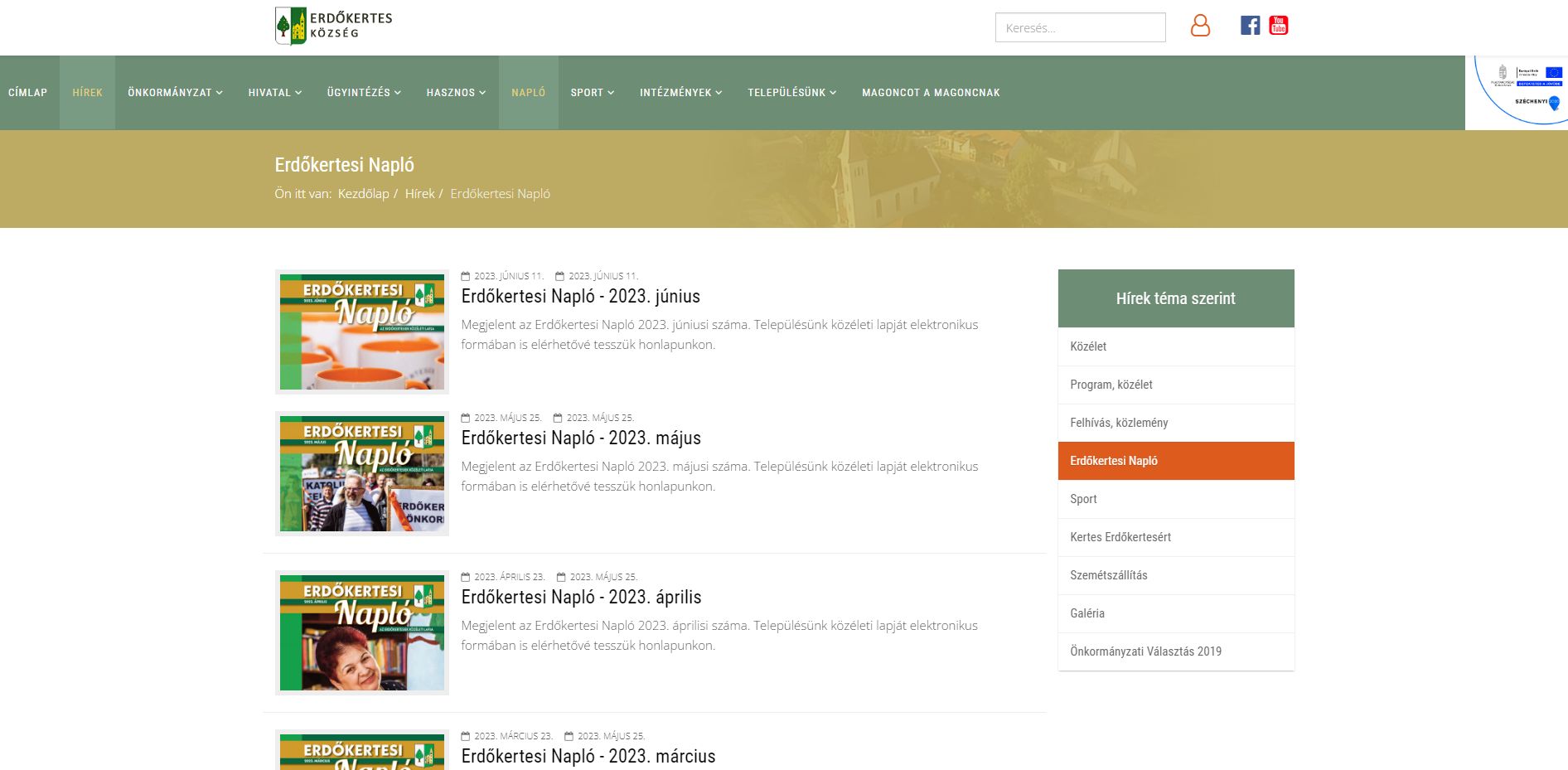Expand the Hivatal dropdown menu
The image size is (1568, 770).
275,93
